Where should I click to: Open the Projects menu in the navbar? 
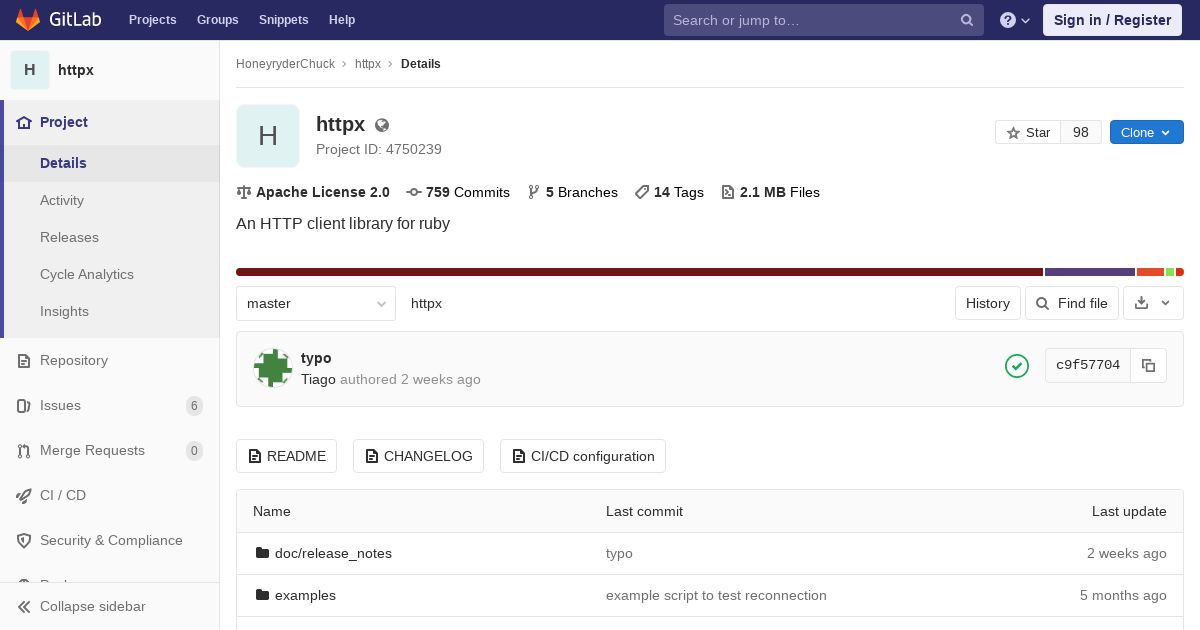click(152, 20)
